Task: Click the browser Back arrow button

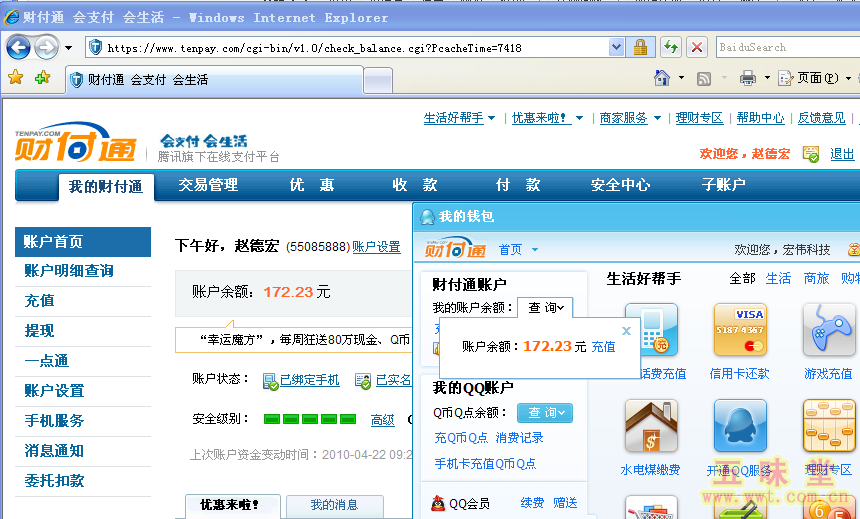Action: point(18,47)
